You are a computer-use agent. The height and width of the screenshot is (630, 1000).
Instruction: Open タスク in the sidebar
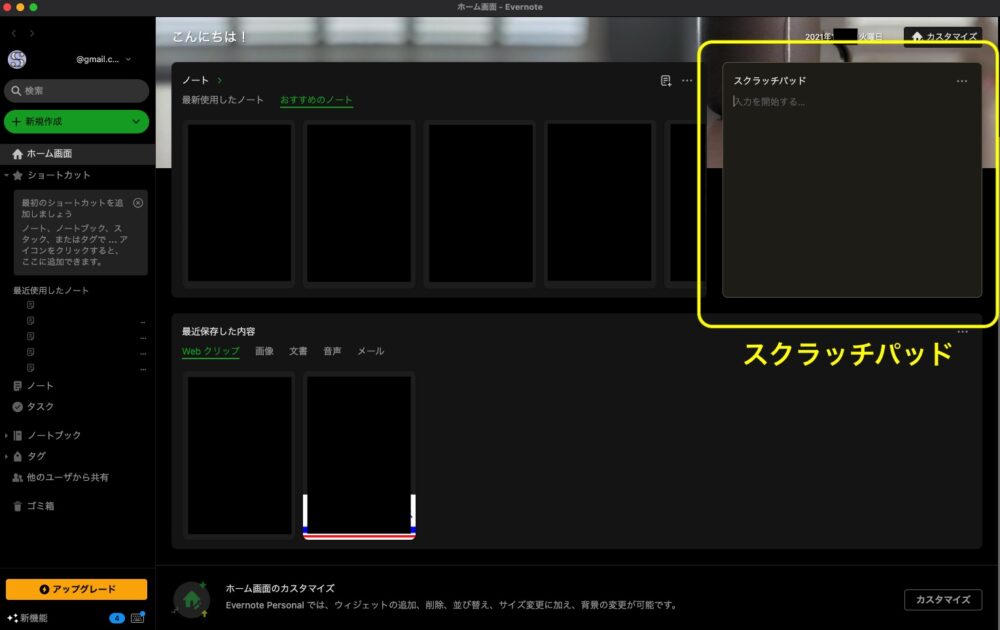40,407
